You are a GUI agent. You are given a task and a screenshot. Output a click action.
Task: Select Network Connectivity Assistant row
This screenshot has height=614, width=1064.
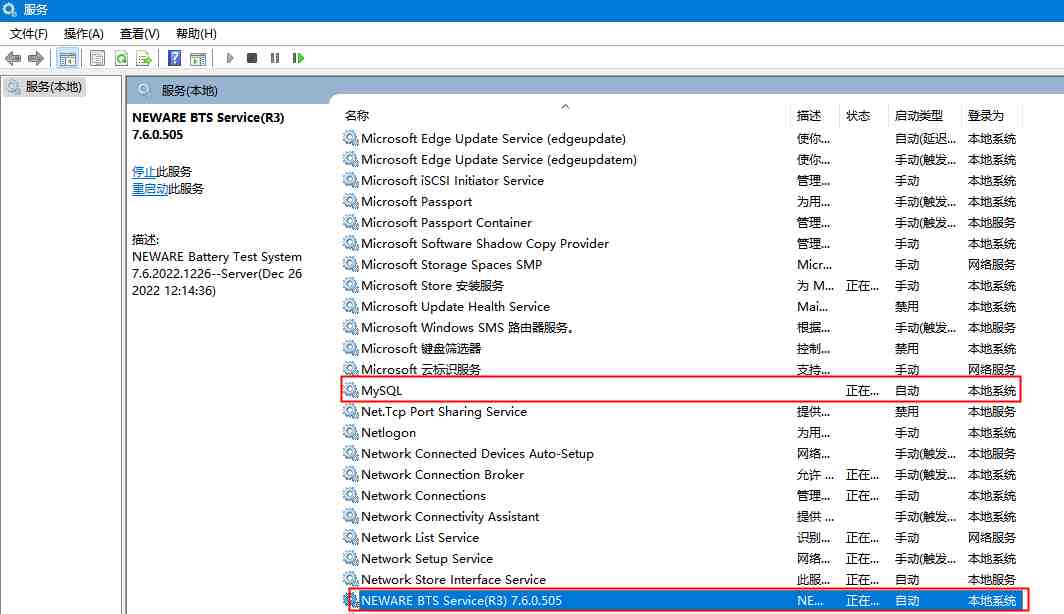click(680, 517)
